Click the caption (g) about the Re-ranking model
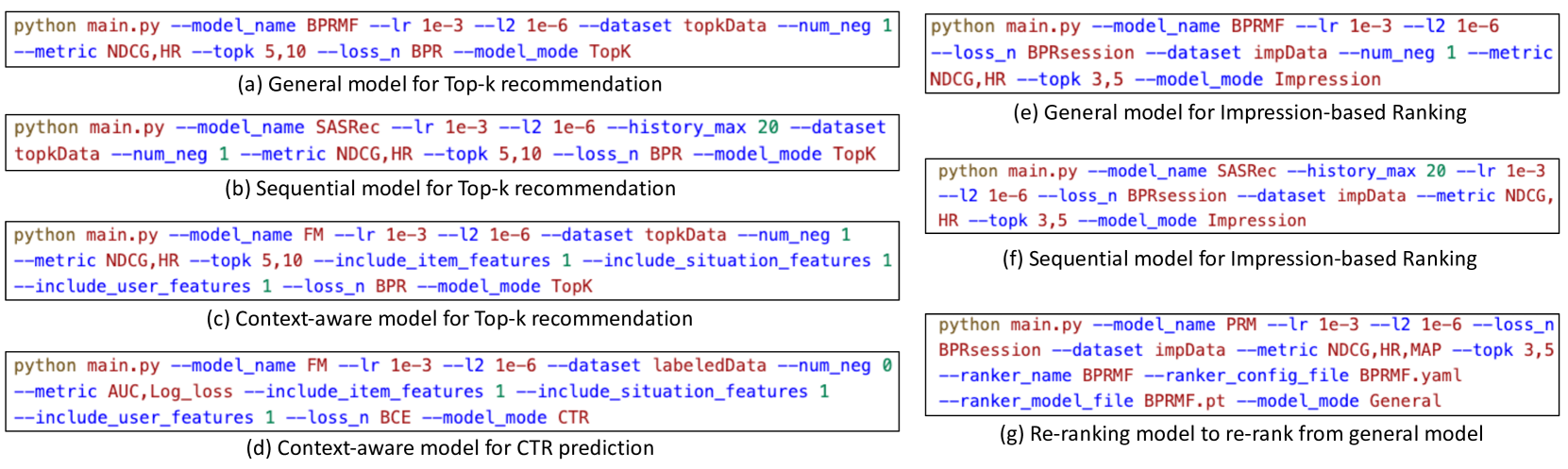This screenshot has height=469, width=1568. (x=1241, y=433)
